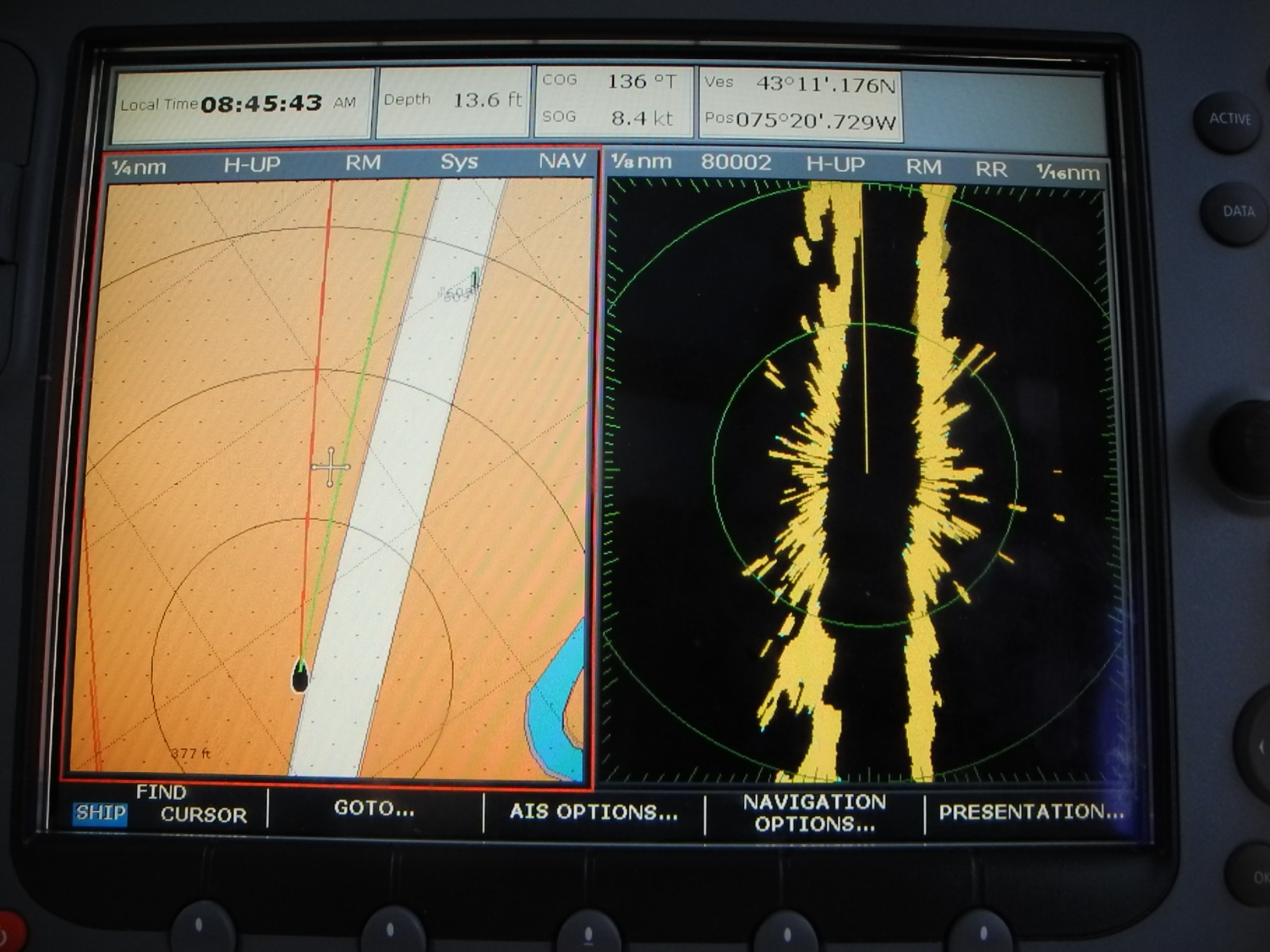Click the crosshair cursor on the chart
The image size is (1270, 952).
tap(331, 467)
